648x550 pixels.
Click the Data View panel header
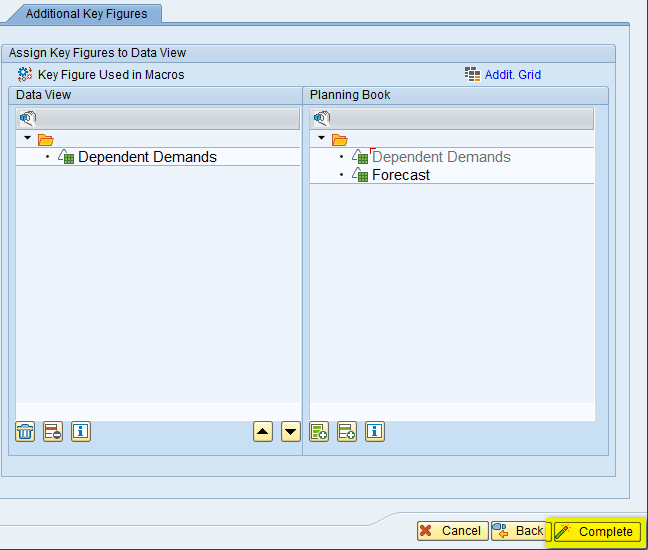coord(155,95)
